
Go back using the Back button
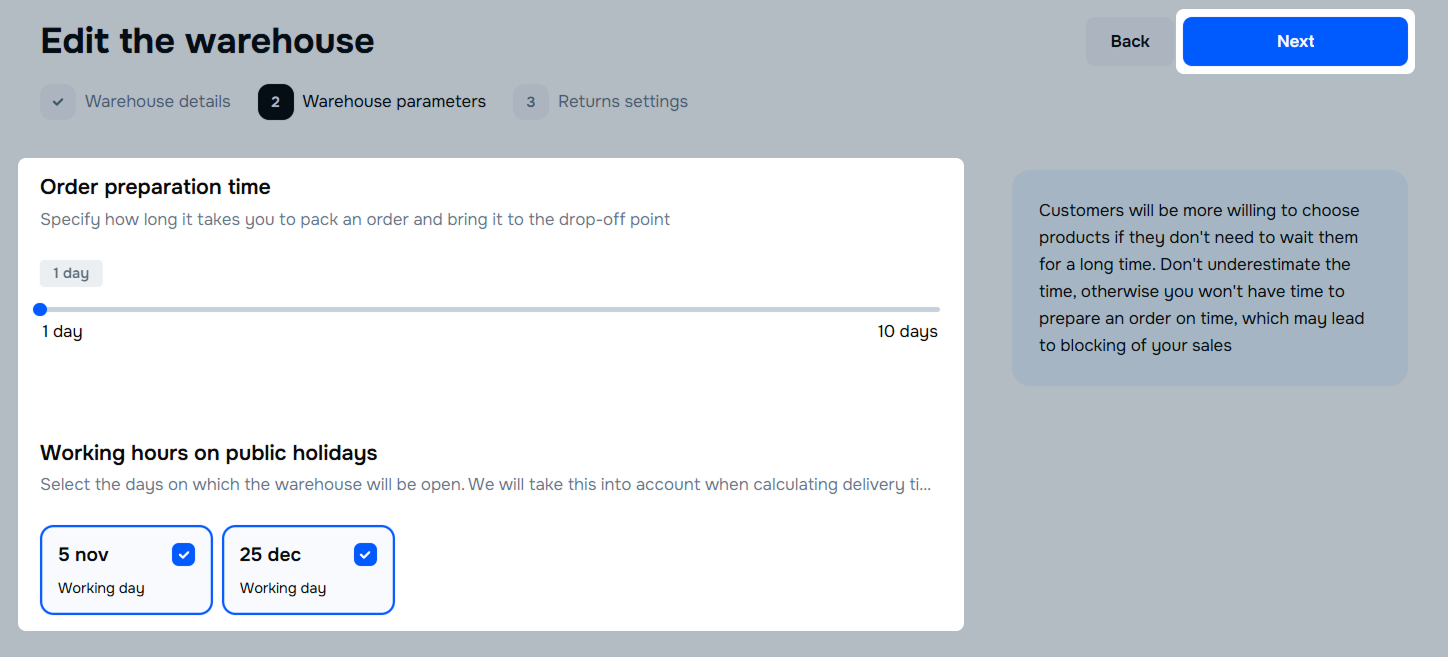(1129, 41)
